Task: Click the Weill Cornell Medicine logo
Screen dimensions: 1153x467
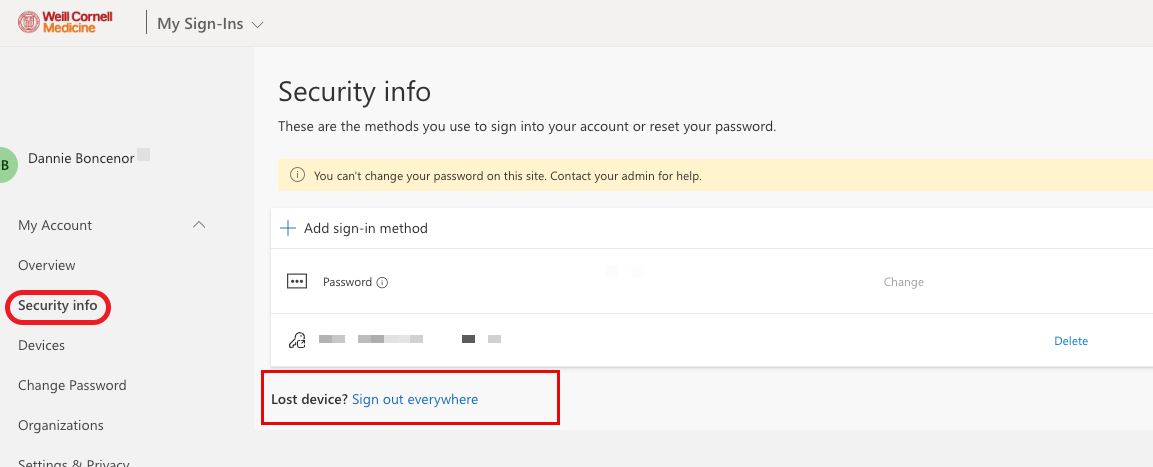Action: 65,22
